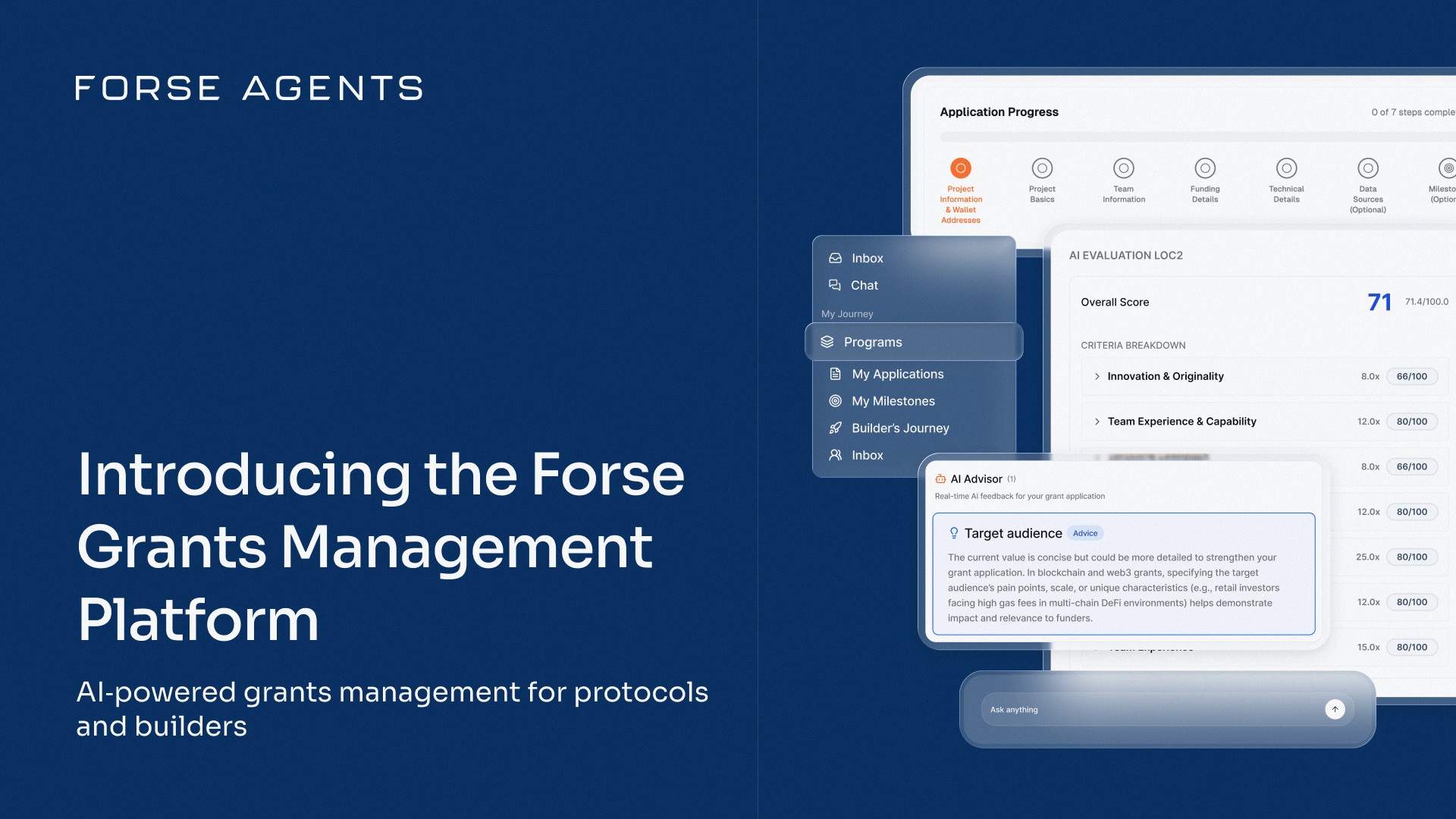The height and width of the screenshot is (819, 1456).
Task: Click the Target audience lightbulb icon
Action: [954, 533]
